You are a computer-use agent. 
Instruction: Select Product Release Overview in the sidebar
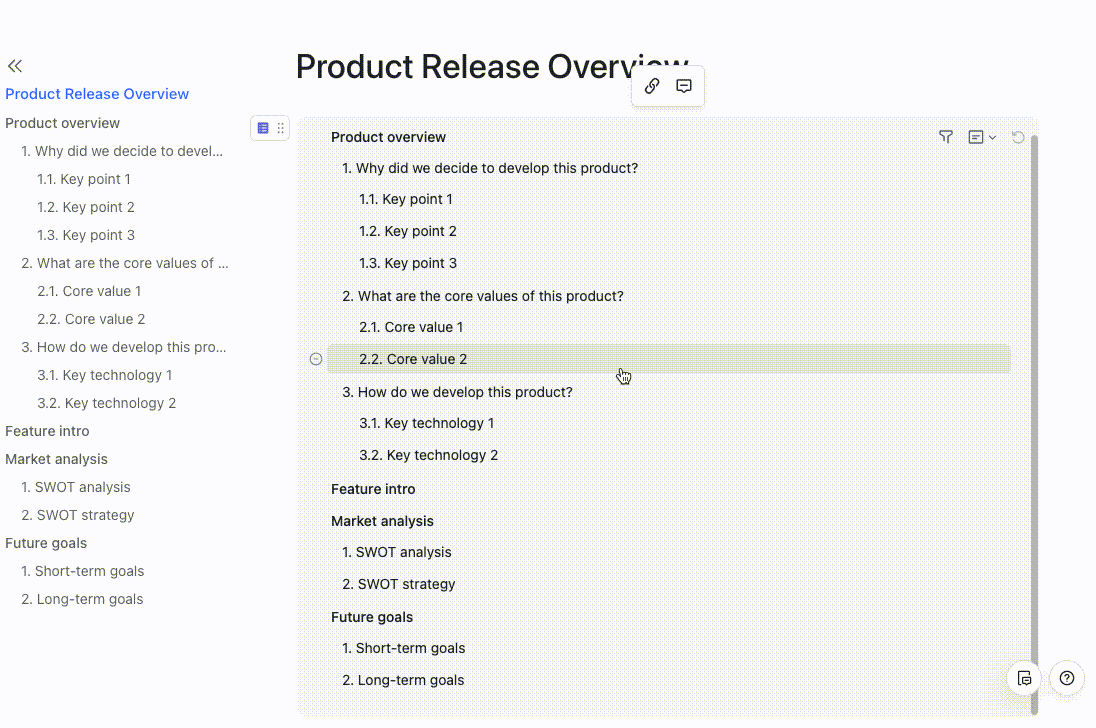(97, 94)
